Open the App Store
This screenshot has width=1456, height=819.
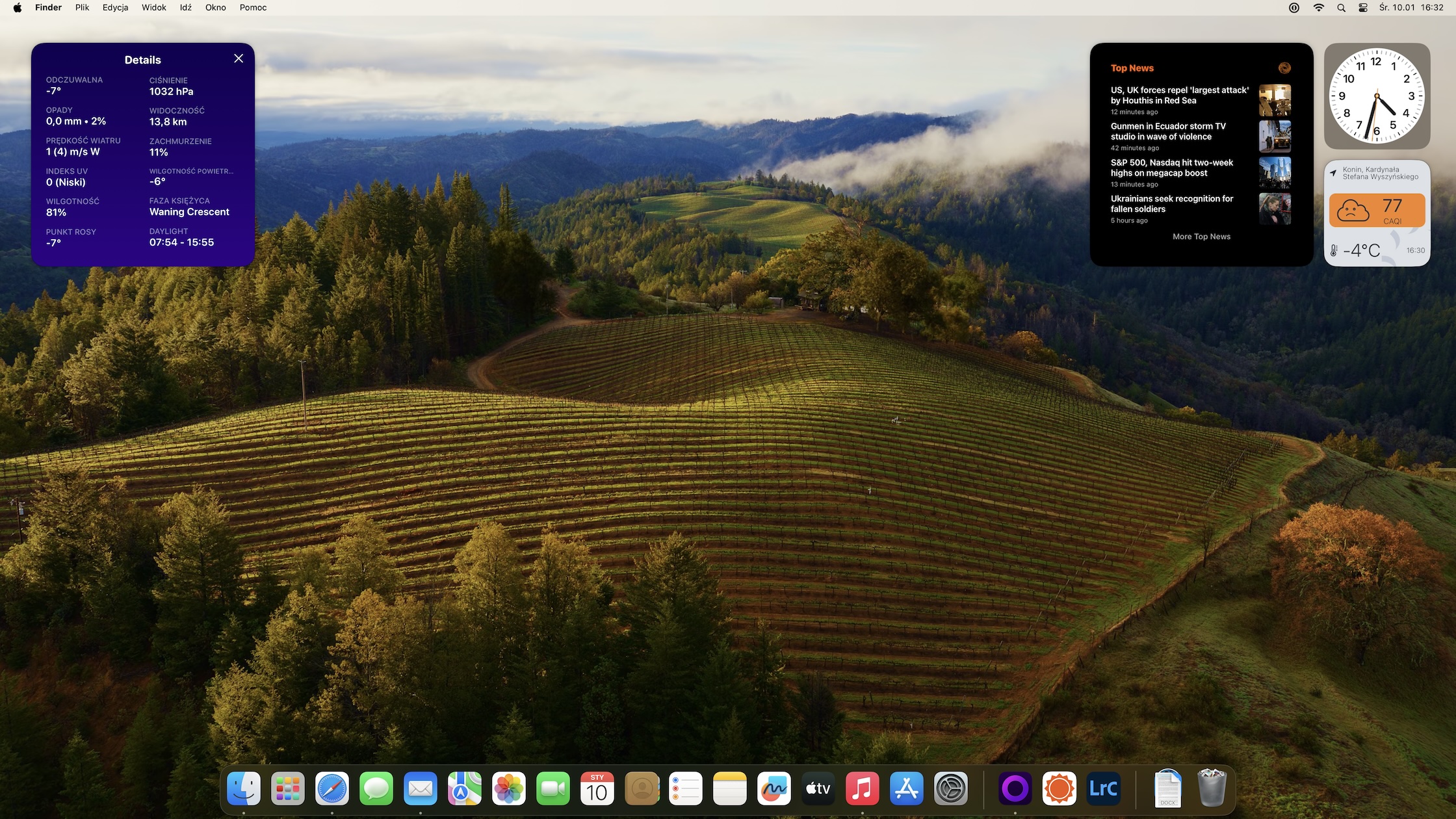point(906,788)
